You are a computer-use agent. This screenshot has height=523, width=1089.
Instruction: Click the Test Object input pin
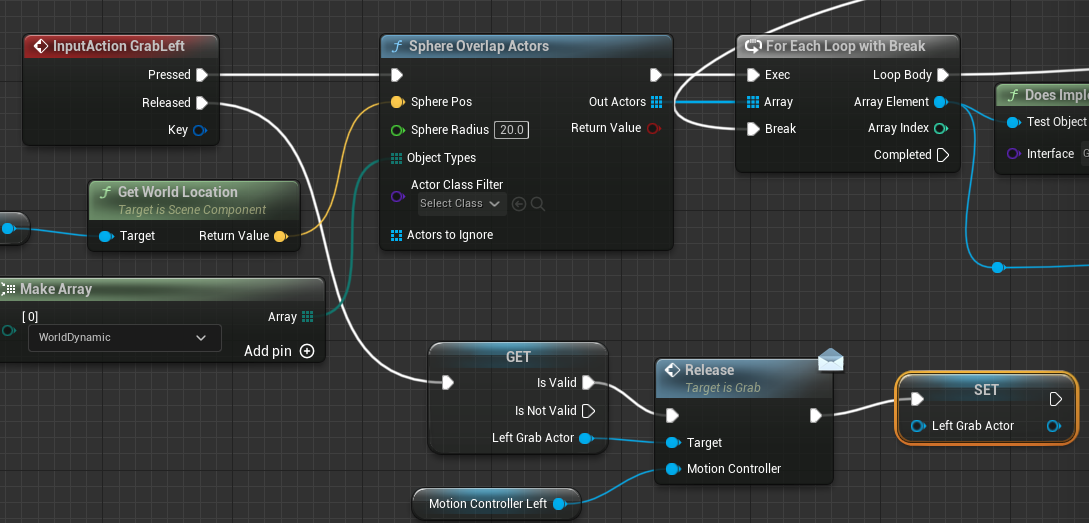(x=1013, y=122)
